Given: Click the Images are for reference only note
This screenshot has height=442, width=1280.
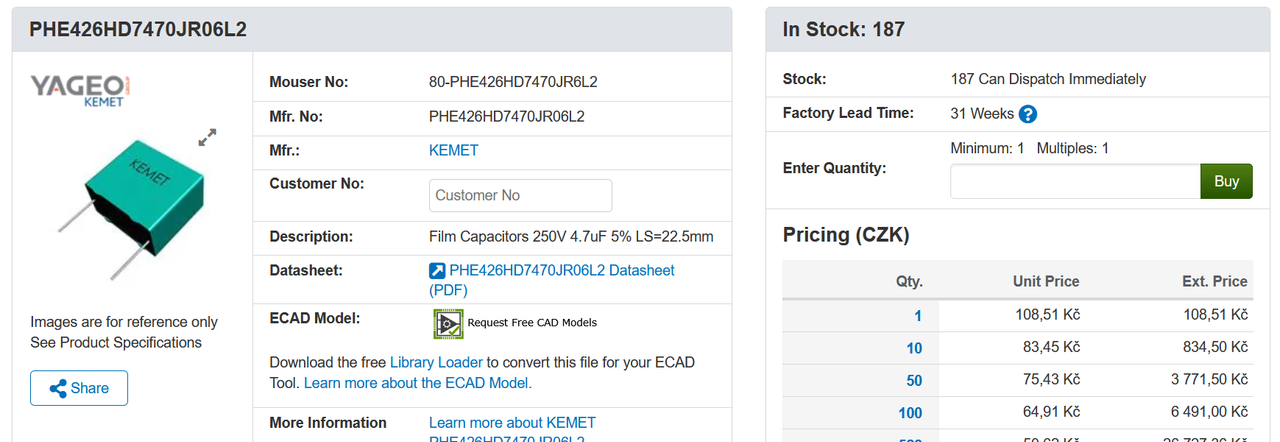Looking at the screenshot, I should [124, 322].
